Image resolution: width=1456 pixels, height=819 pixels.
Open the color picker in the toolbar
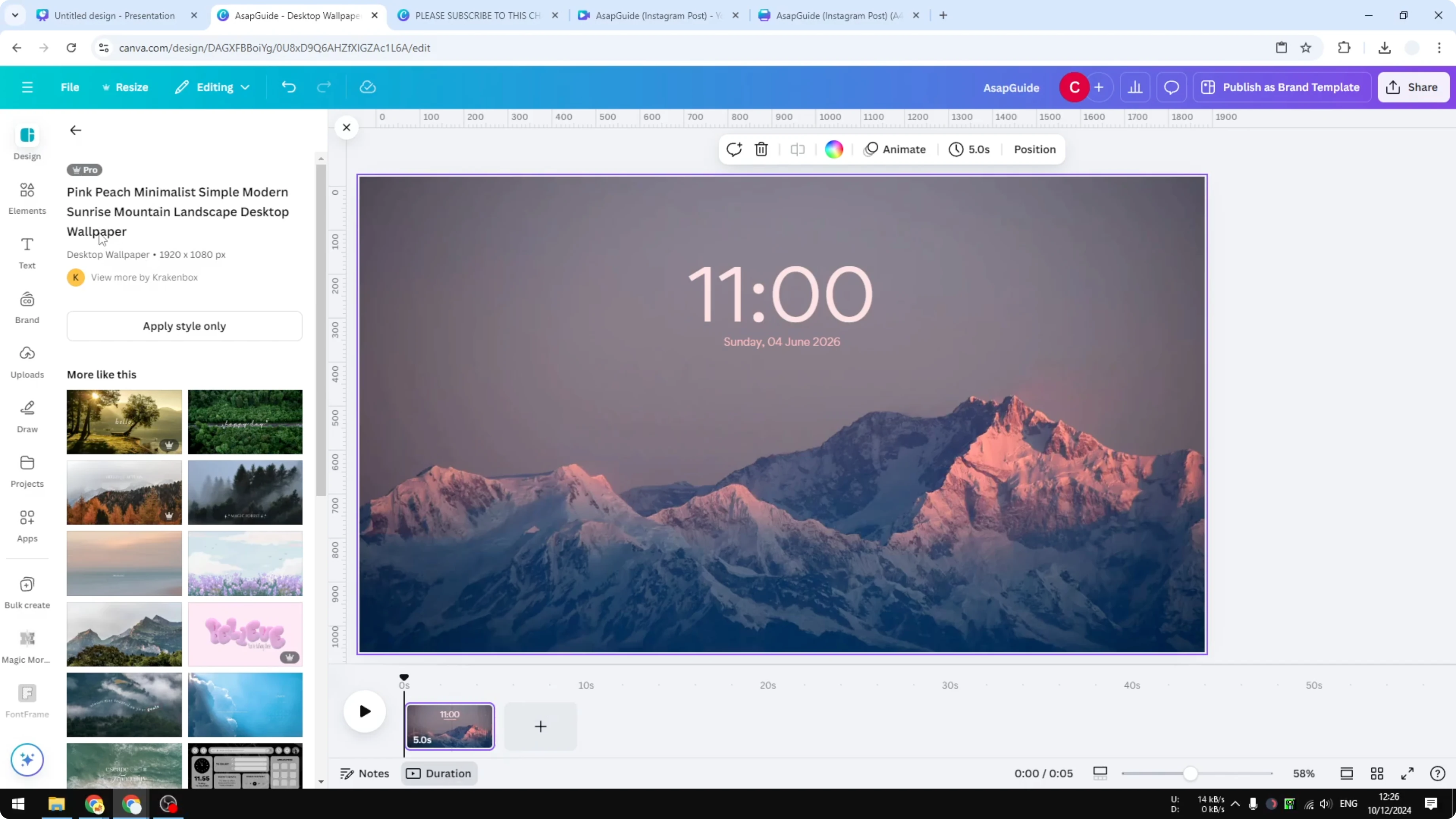tap(834, 149)
